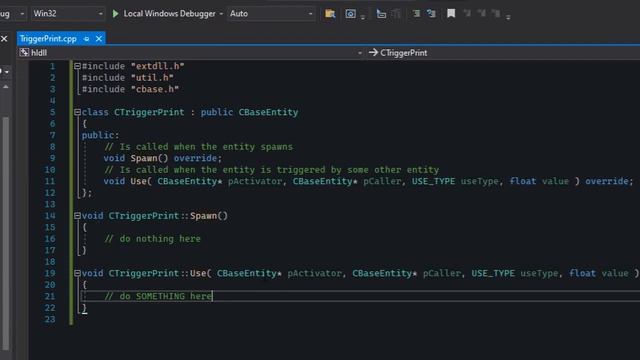Collapse the #include block on line 1

[x=77, y=66]
